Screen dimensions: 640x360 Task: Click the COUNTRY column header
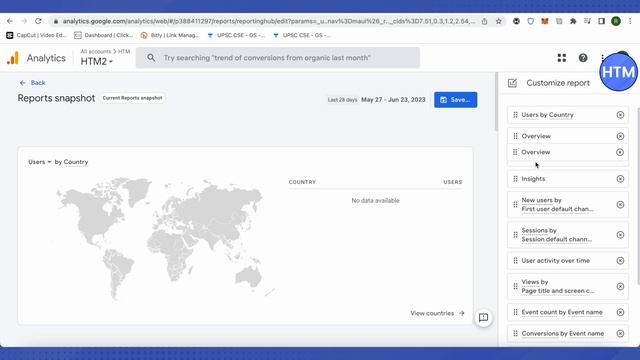(x=302, y=182)
